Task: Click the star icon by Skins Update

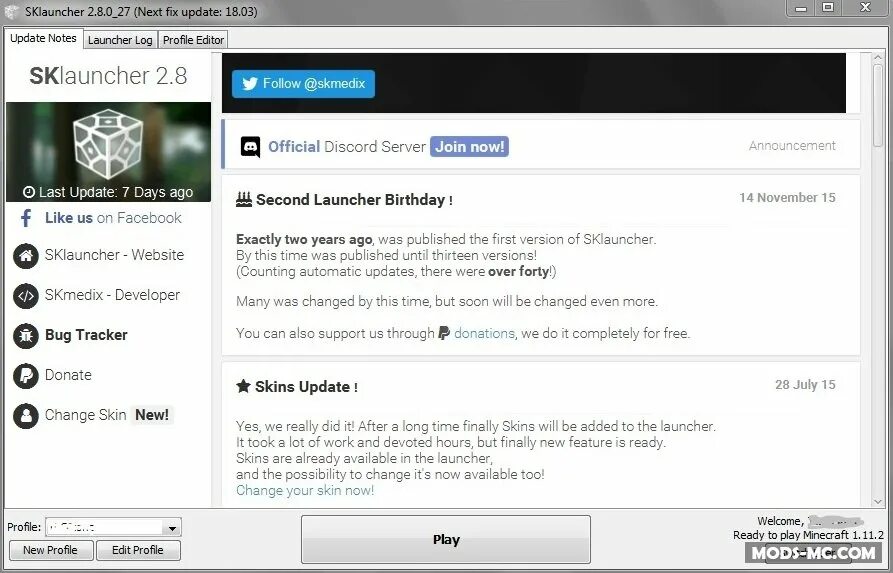Action: 243,386
